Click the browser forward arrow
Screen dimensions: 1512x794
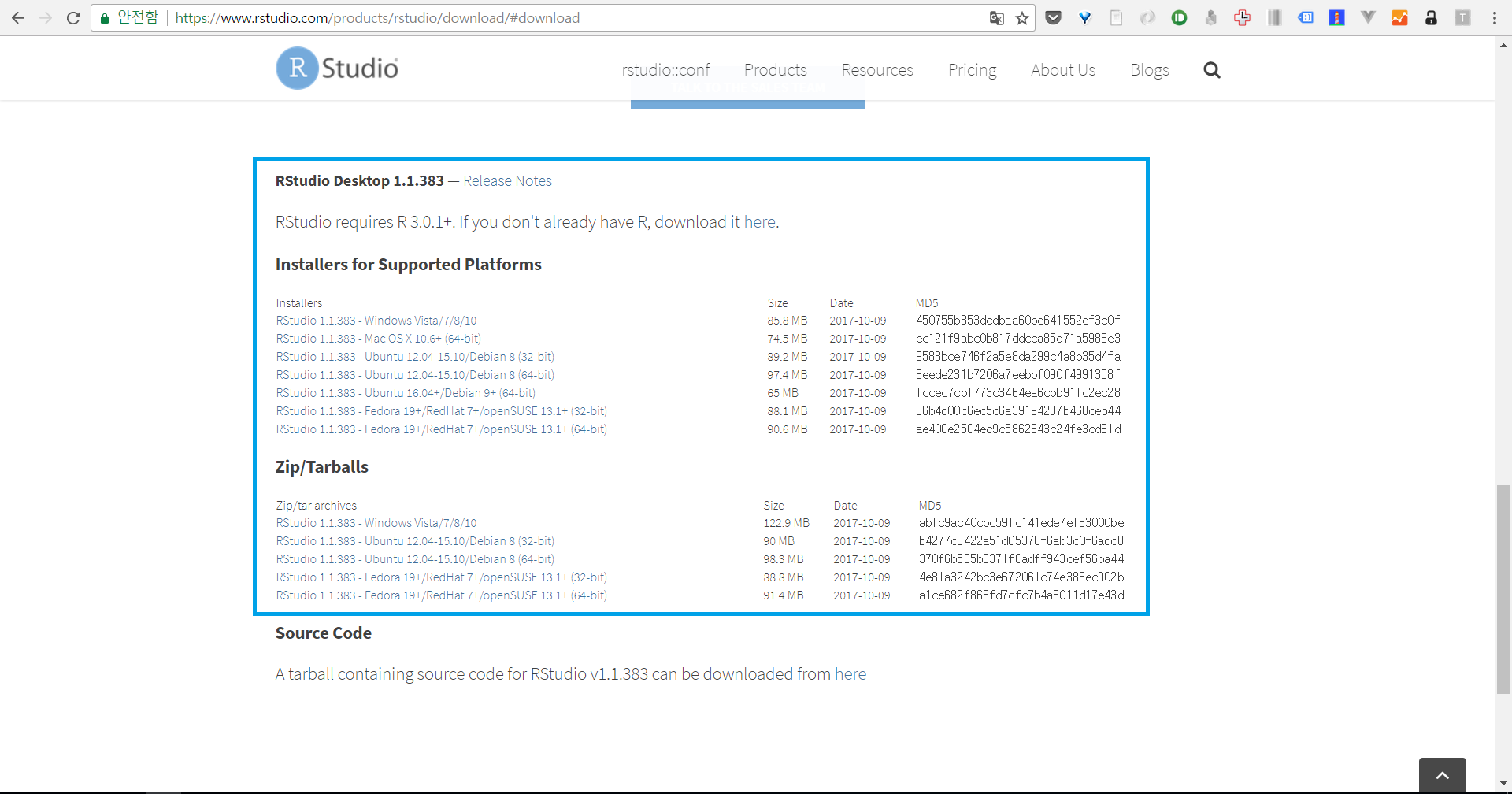[x=46, y=17]
